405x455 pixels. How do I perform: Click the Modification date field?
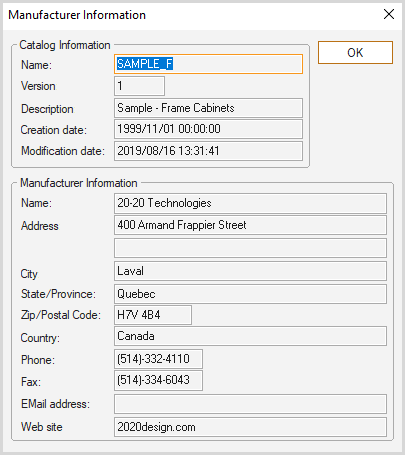click(208, 151)
